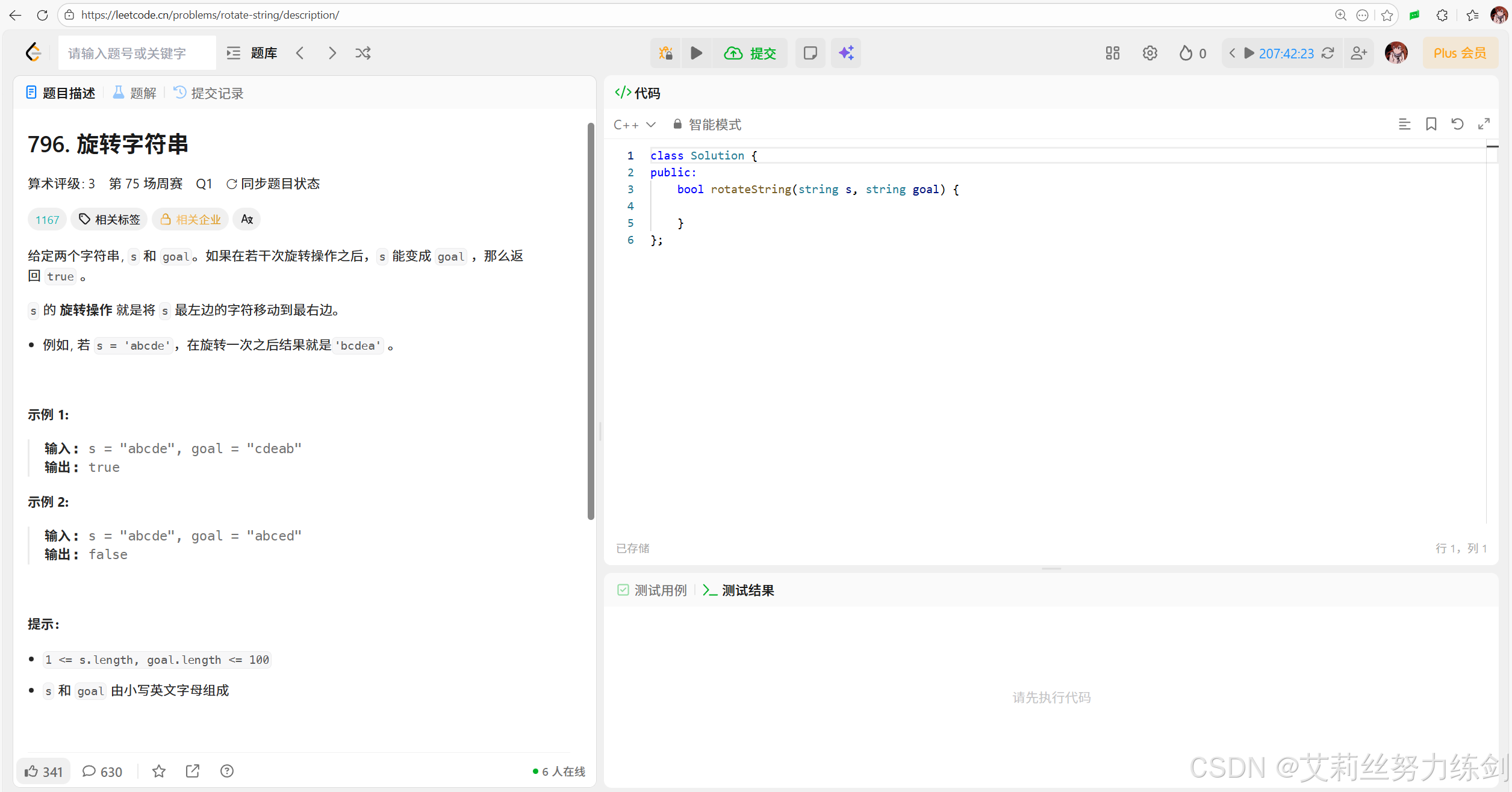Like the problem with thumbs up
Image resolution: width=1512 pixels, height=792 pixels.
43,772
